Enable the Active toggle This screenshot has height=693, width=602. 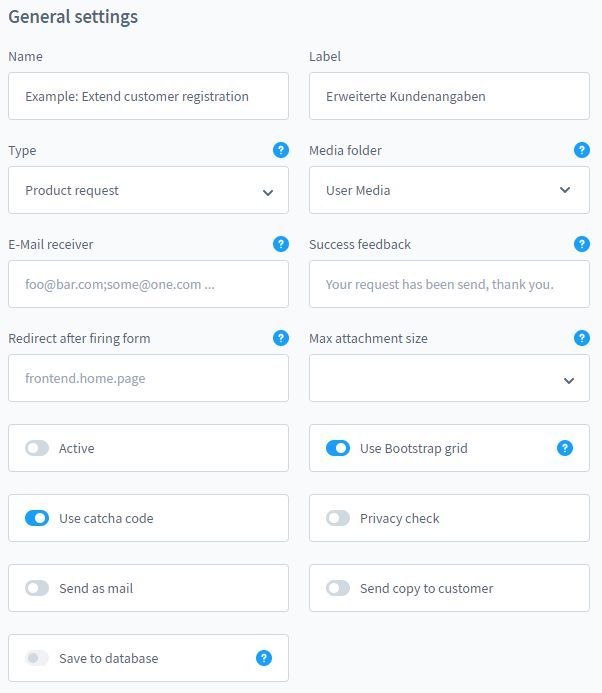click(x=37, y=448)
